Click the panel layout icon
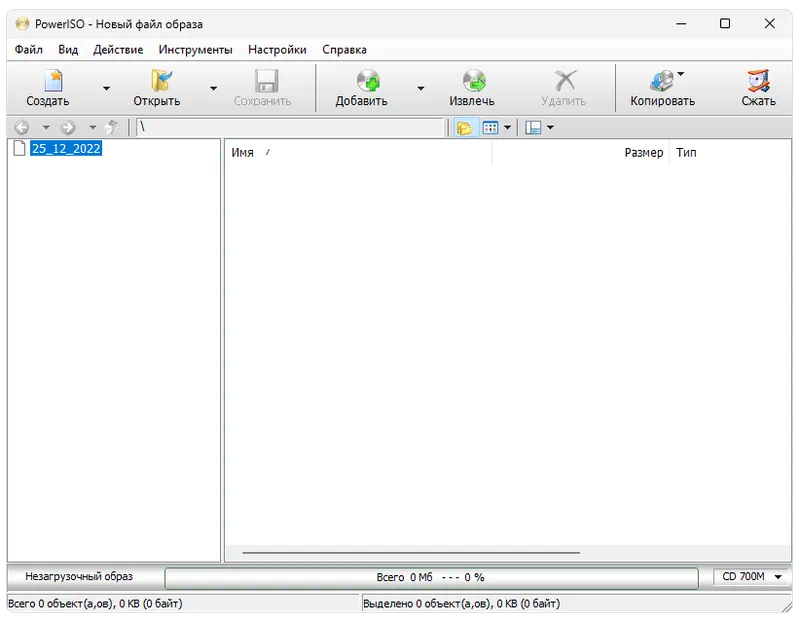The image size is (800, 622). coord(533,128)
